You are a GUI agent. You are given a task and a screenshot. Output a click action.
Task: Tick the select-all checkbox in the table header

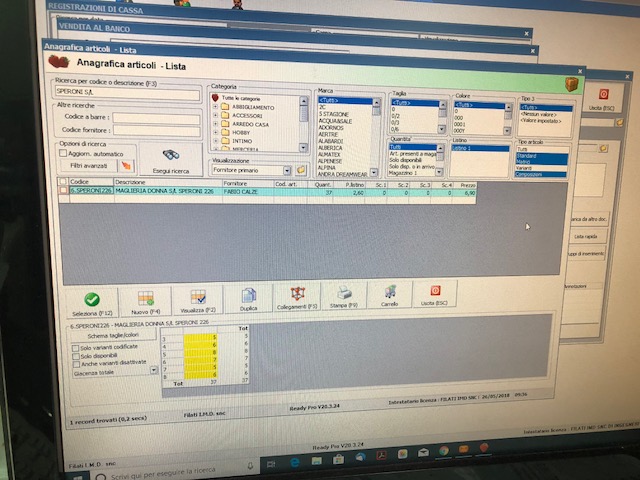[x=63, y=181]
